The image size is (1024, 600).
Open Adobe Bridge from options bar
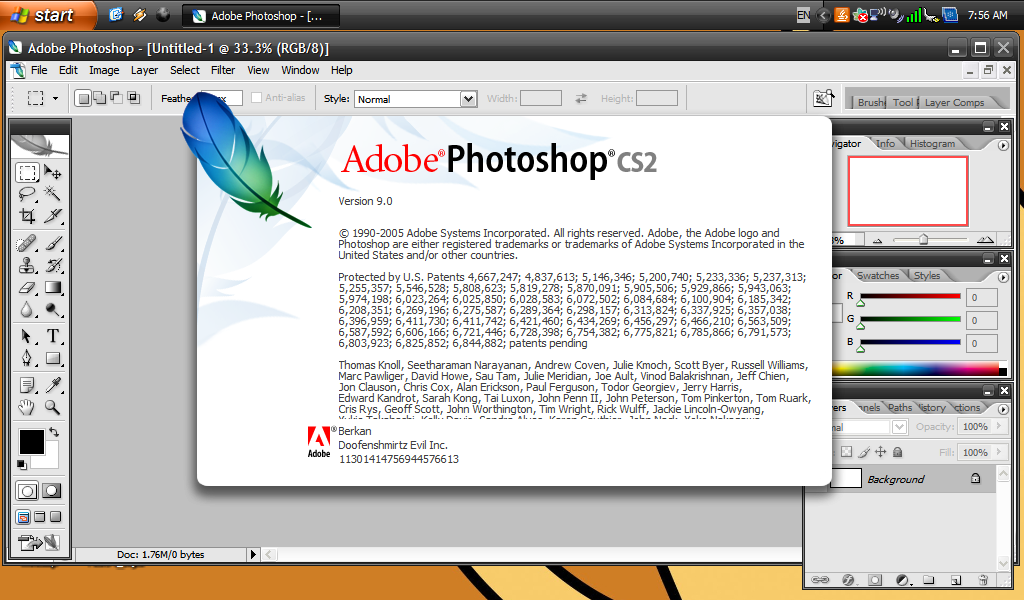[x=824, y=99]
